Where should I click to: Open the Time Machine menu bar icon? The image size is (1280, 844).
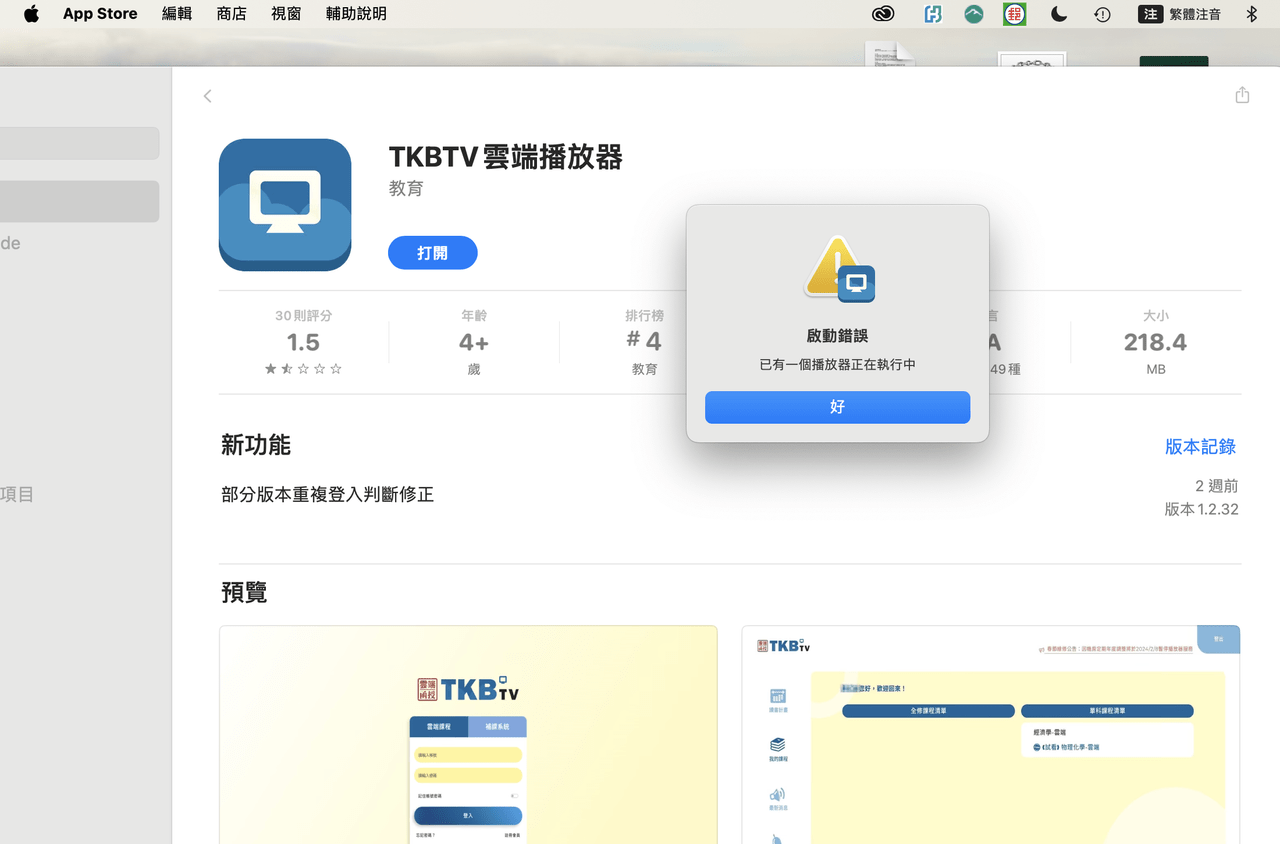coord(1101,14)
